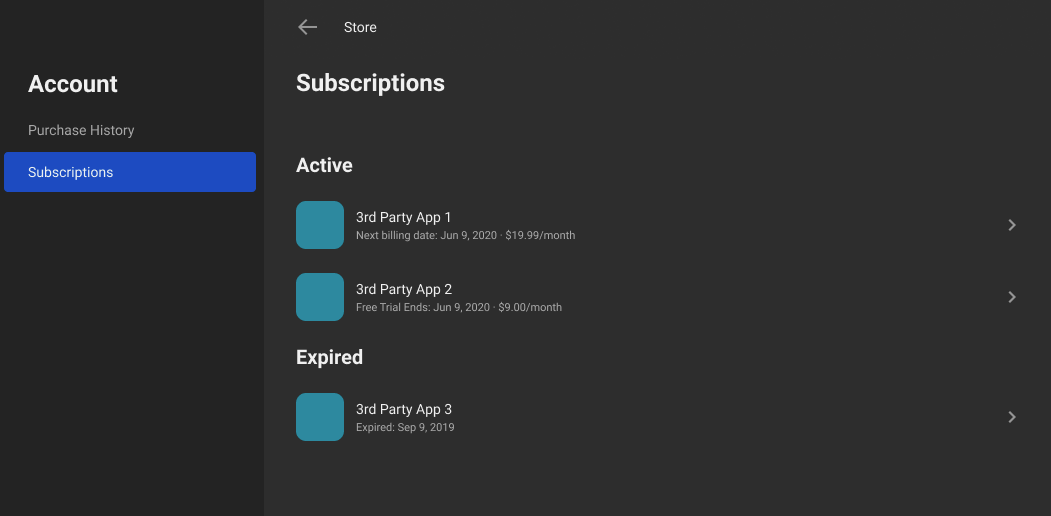Click the Expired section heading
The width and height of the screenshot is (1051, 516).
[x=329, y=357]
